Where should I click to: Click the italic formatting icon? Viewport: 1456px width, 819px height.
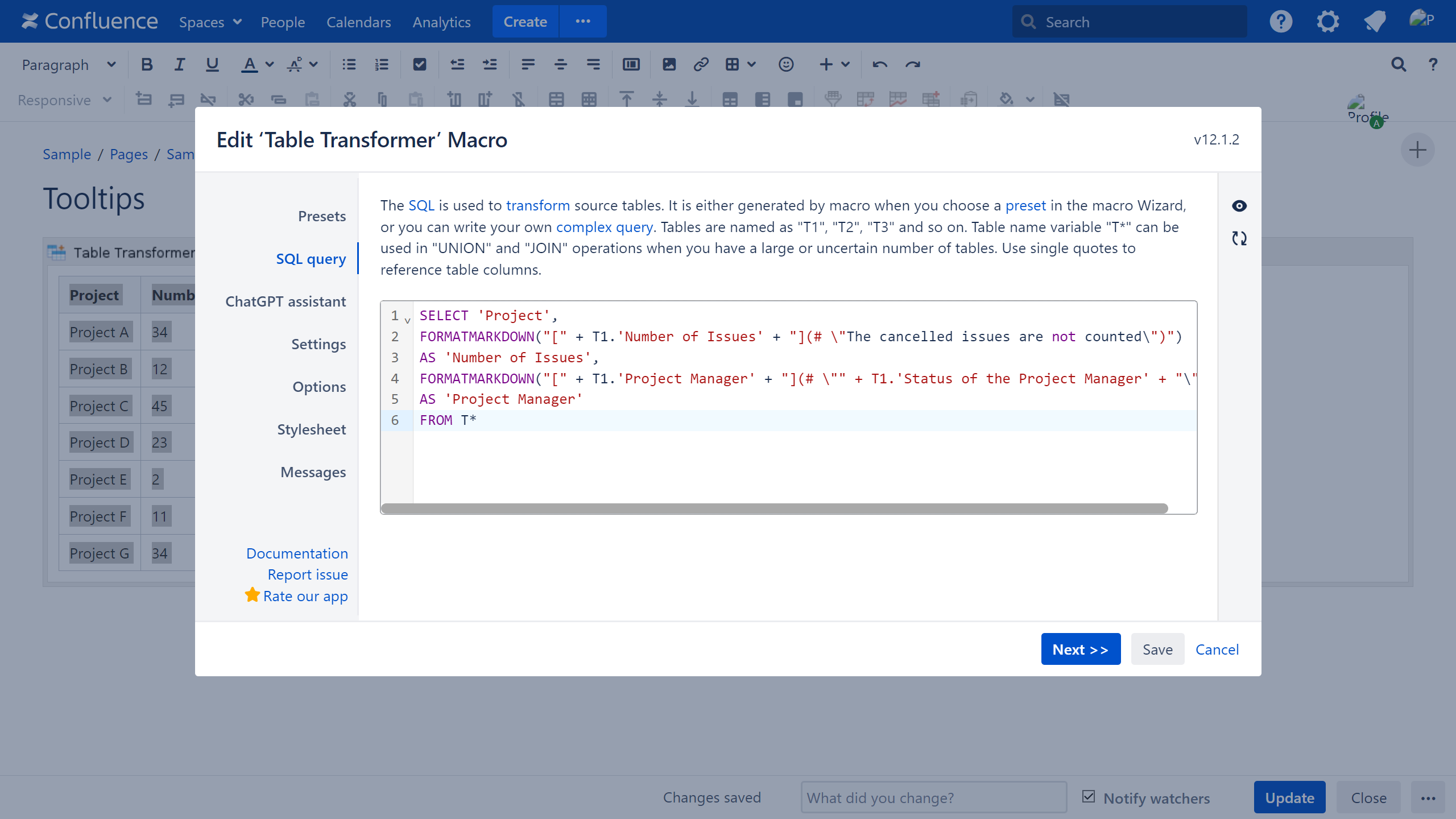point(179,65)
